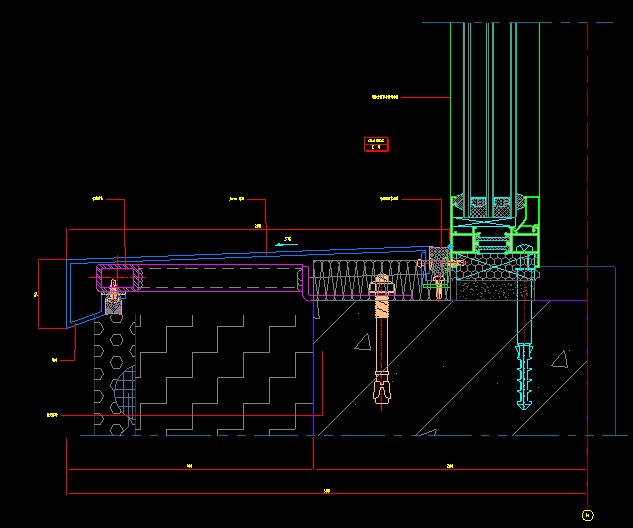The width and height of the screenshot is (633, 528).
Task: Select the magenta hatched bracket at the sill edge
Action: [116, 275]
